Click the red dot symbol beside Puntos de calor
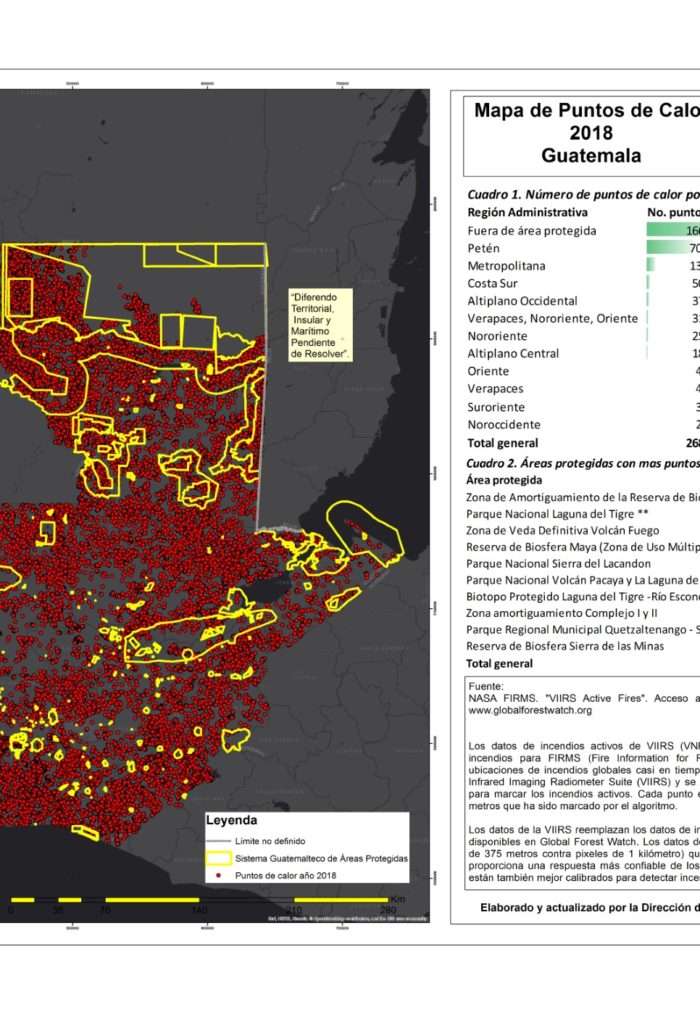The image size is (700, 1015). (x=218, y=875)
